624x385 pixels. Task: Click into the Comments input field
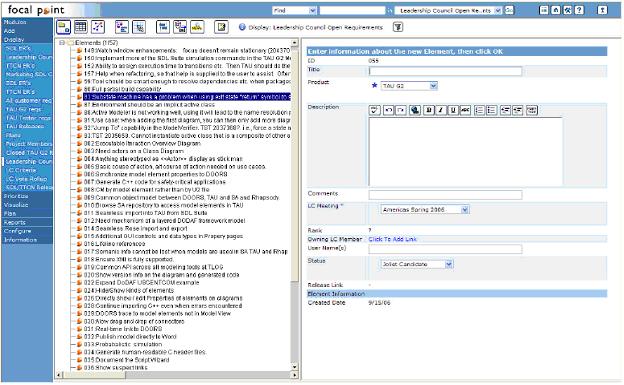tap(445, 195)
